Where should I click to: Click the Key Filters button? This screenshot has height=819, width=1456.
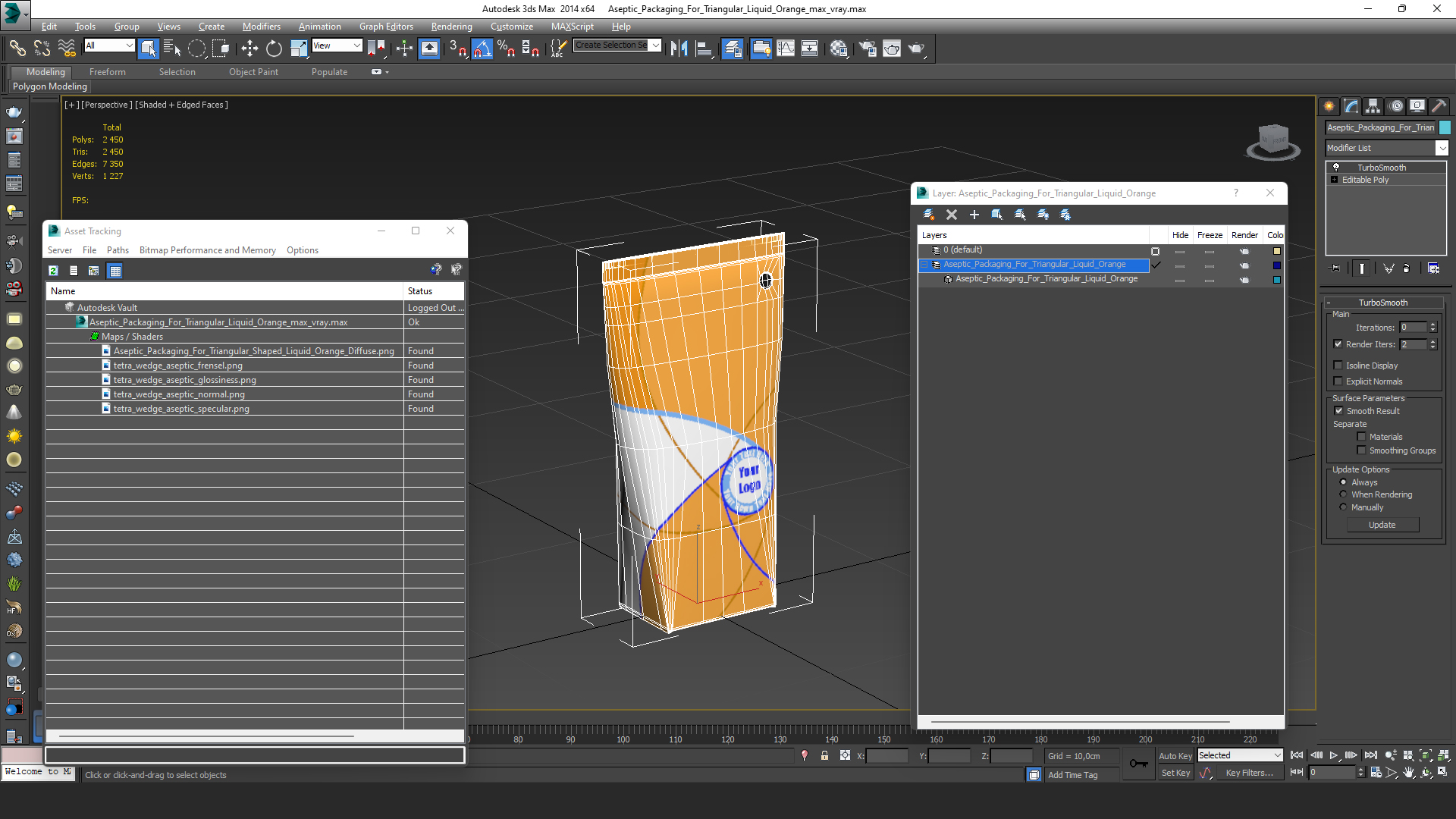point(1248,773)
